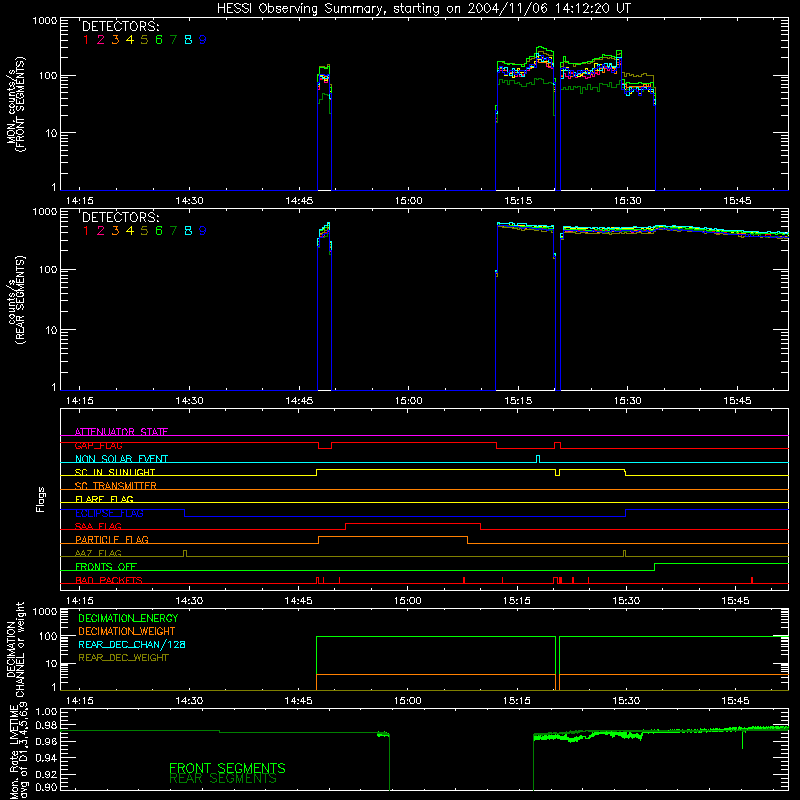Image resolution: width=800 pixels, height=800 pixels.
Task: Click the GAP_FLAG label
Action: coord(98,445)
